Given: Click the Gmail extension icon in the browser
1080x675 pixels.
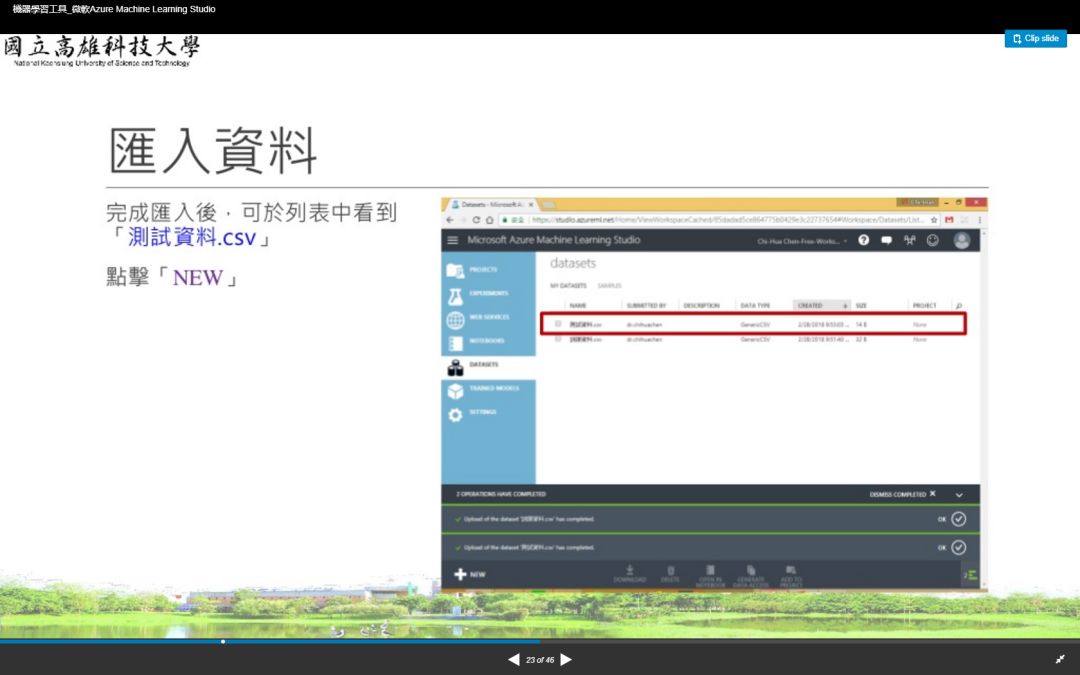Looking at the screenshot, I should [x=949, y=220].
